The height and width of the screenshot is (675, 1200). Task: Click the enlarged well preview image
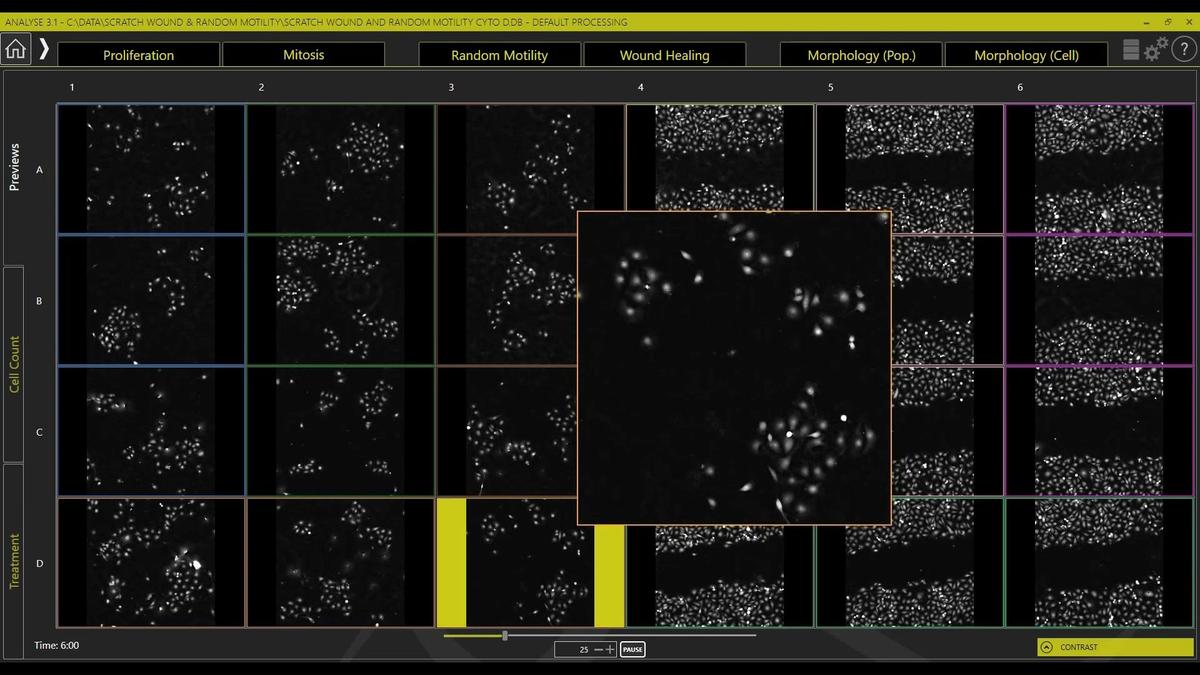pyautogui.click(x=733, y=366)
